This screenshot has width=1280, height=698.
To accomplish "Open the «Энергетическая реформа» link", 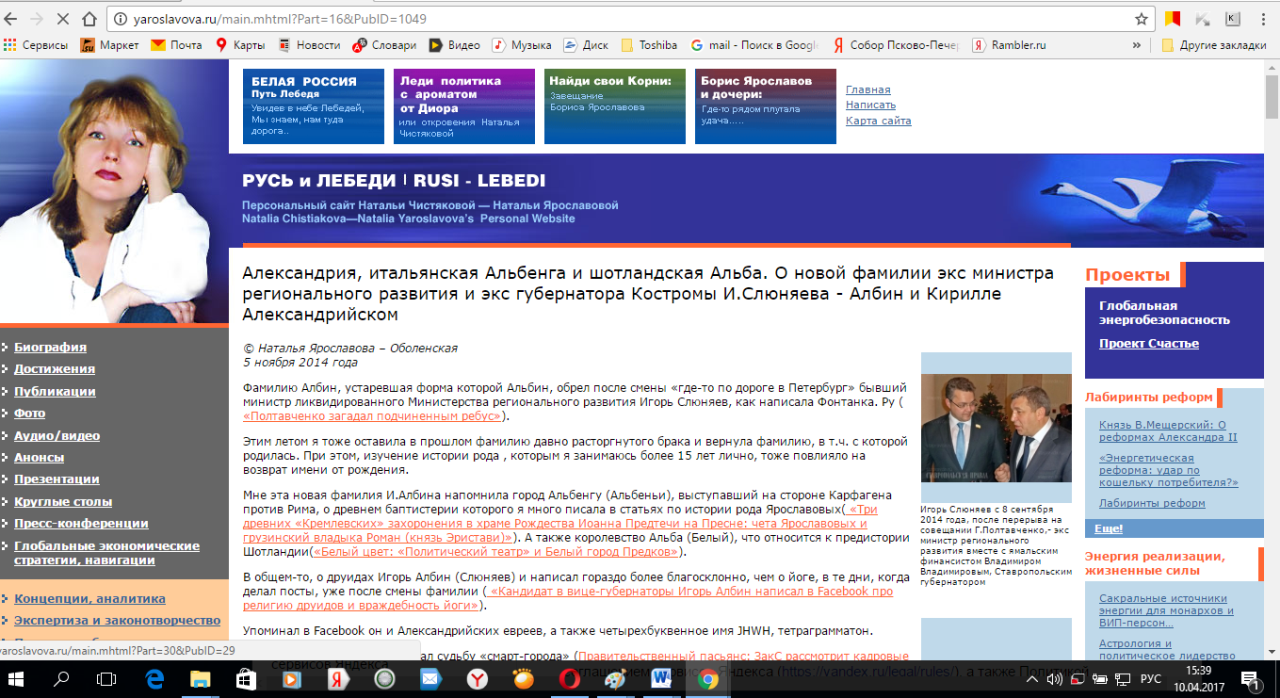I will 1168,470.
